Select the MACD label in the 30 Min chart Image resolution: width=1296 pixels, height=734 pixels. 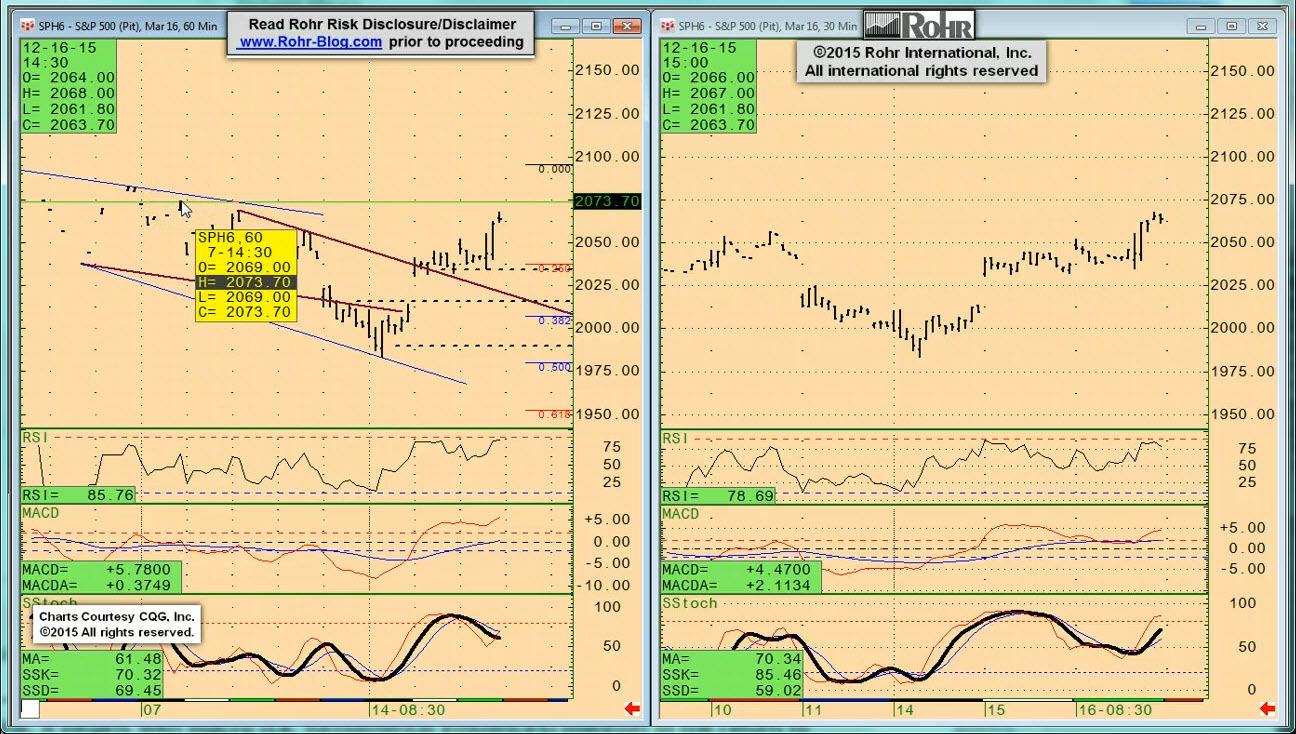[x=680, y=514]
